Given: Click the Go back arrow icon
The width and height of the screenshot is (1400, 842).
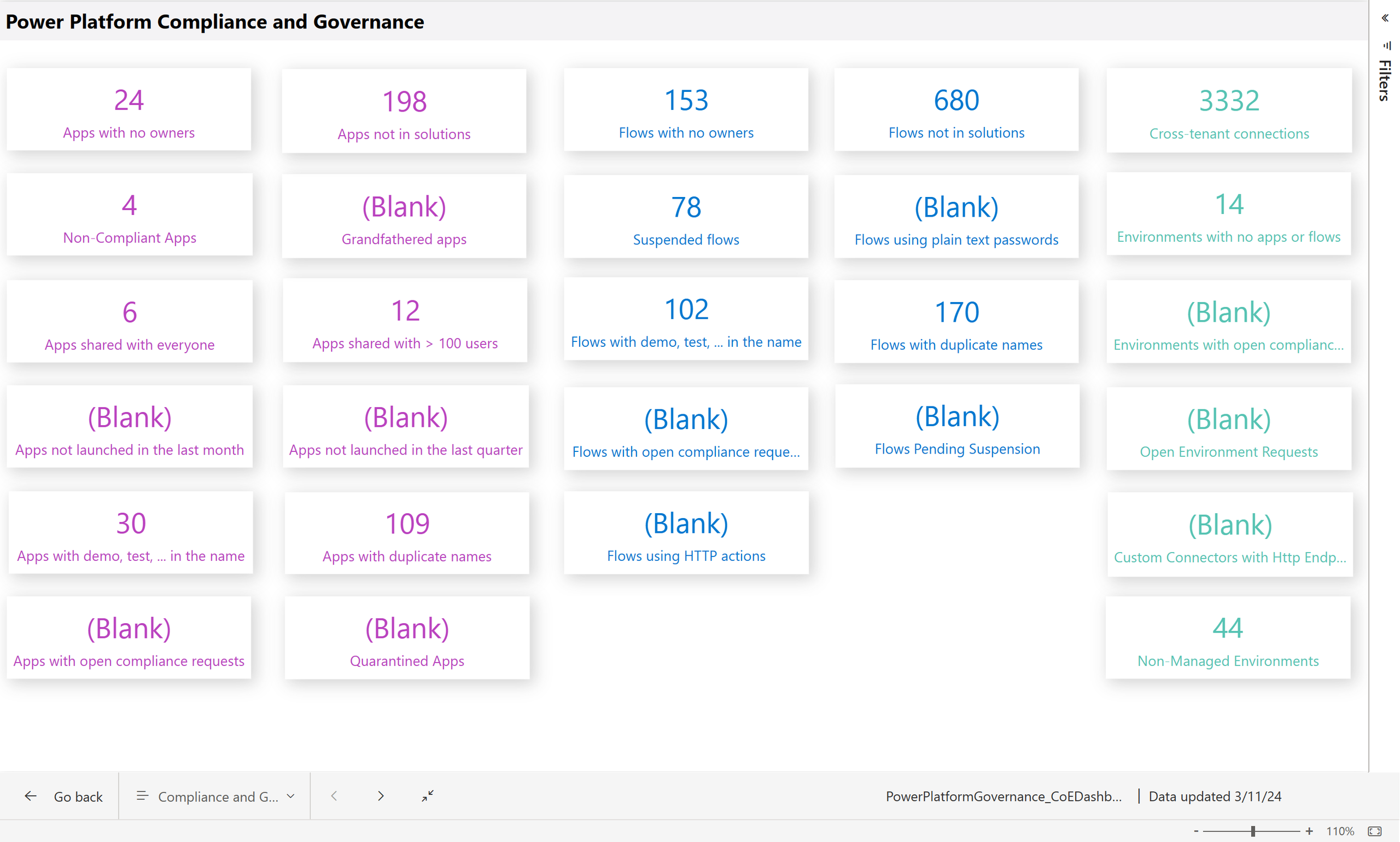Looking at the screenshot, I should [x=31, y=796].
